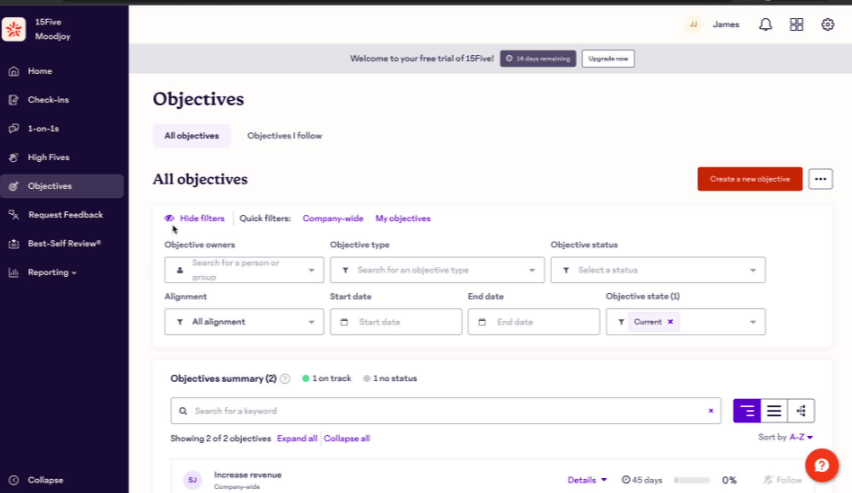Expand Details for Increase revenue

point(587,480)
